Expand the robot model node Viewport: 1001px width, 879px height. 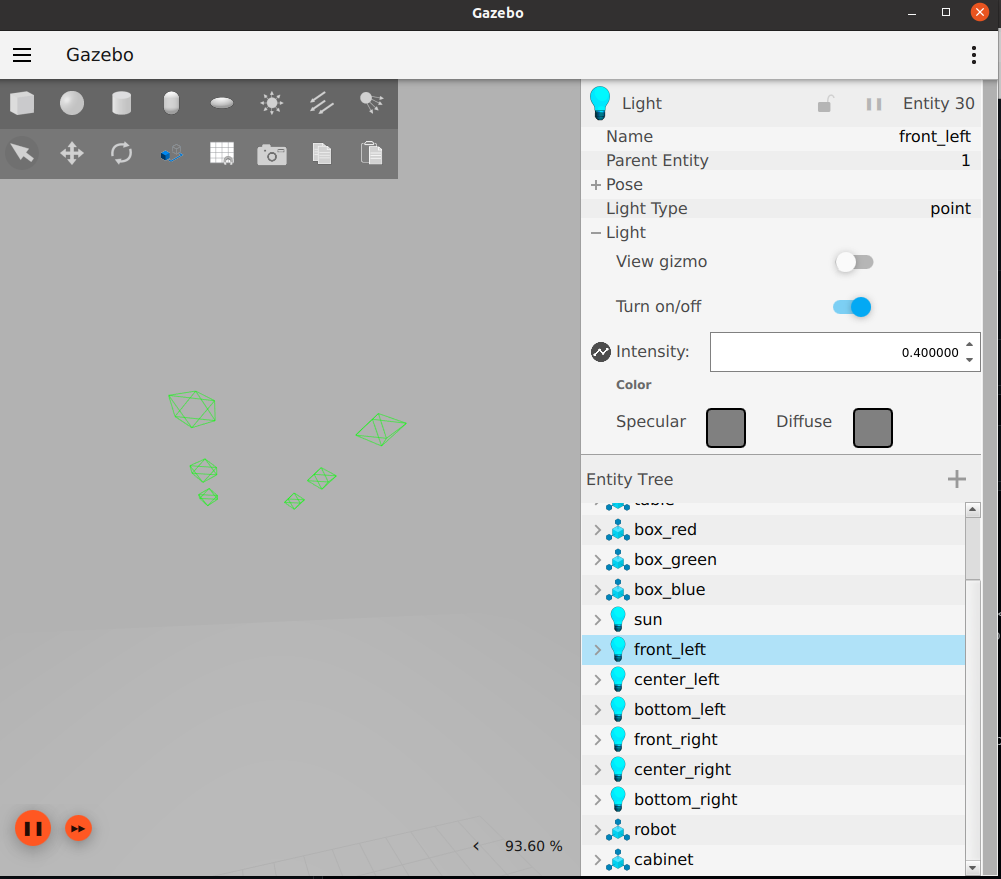[x=598, y=830]
